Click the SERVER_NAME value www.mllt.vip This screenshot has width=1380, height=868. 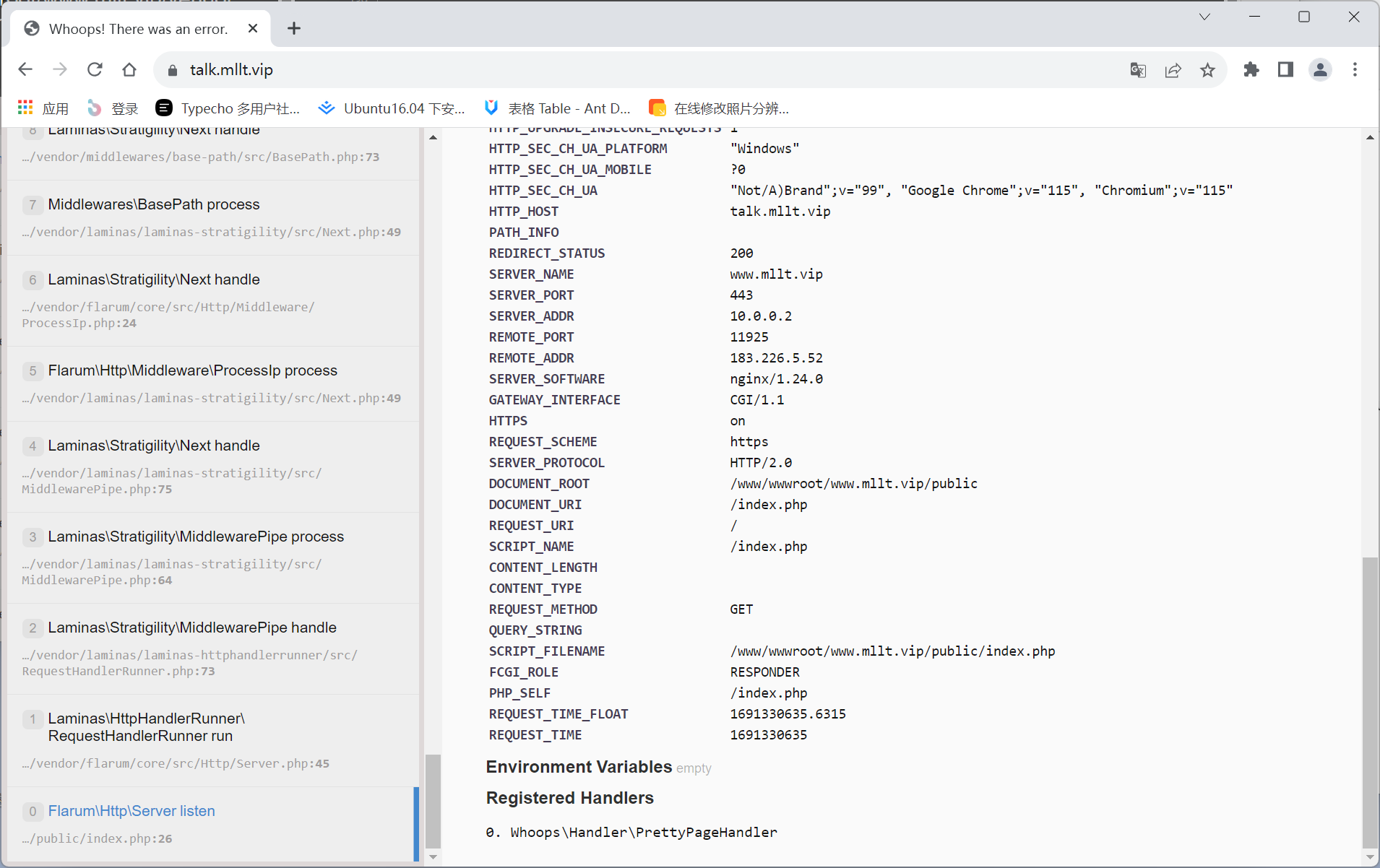(776, 274)
